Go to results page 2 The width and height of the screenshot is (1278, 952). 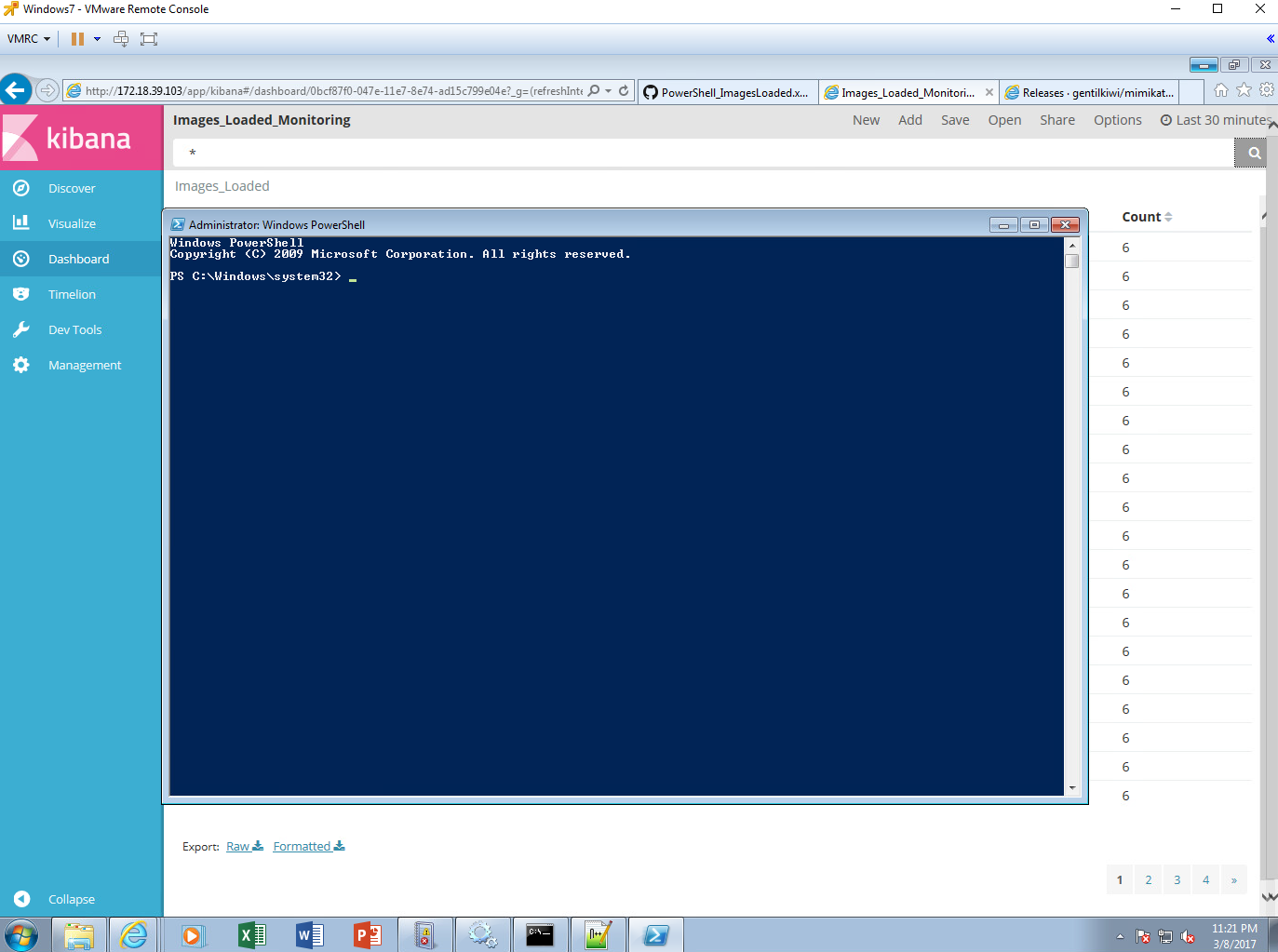1149,879
